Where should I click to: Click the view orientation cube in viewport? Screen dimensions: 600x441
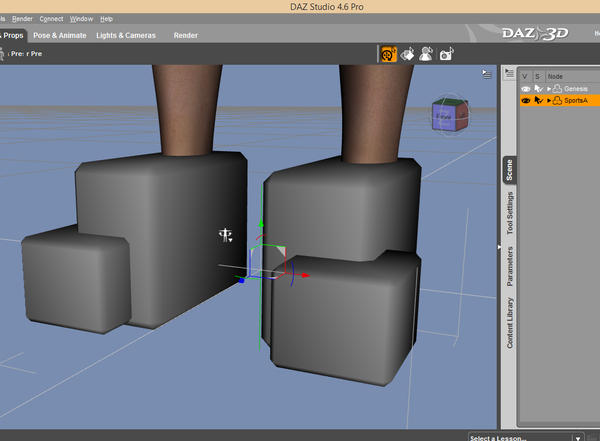pos(444,117)
